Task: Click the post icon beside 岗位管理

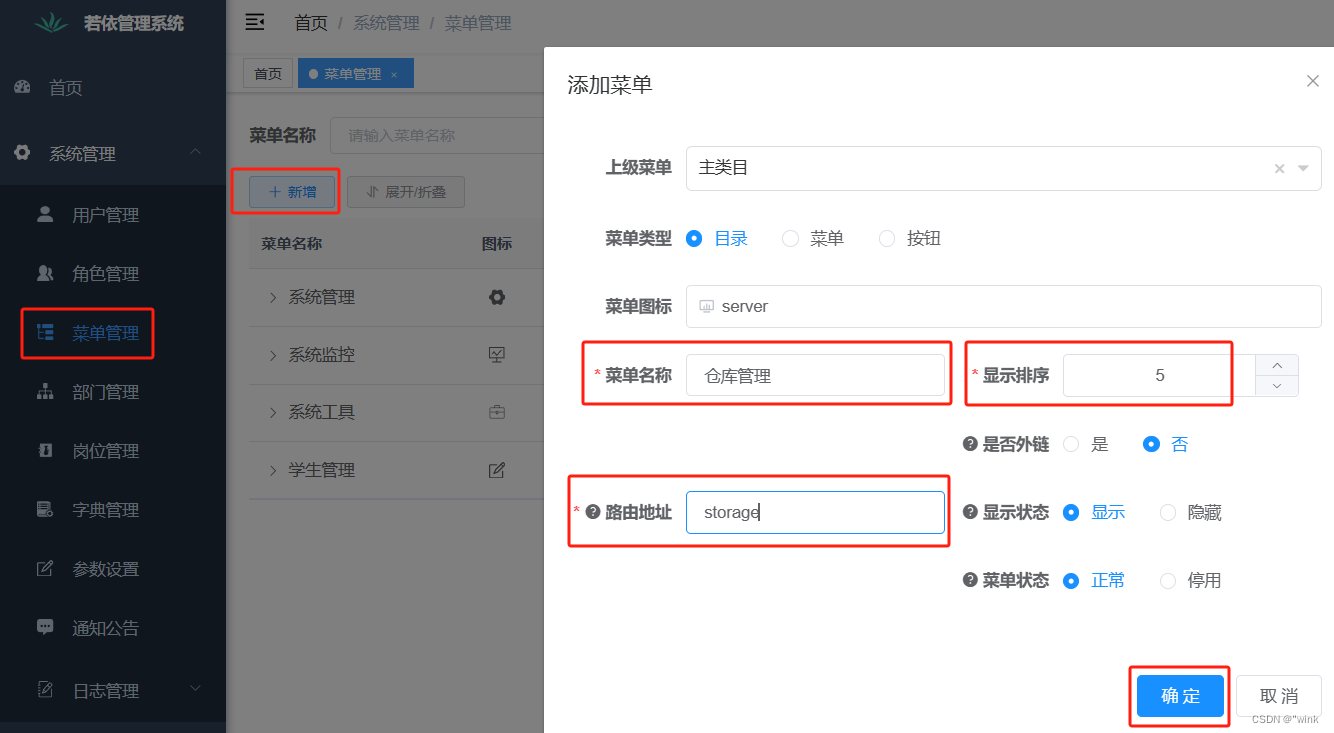Action: 45,450
